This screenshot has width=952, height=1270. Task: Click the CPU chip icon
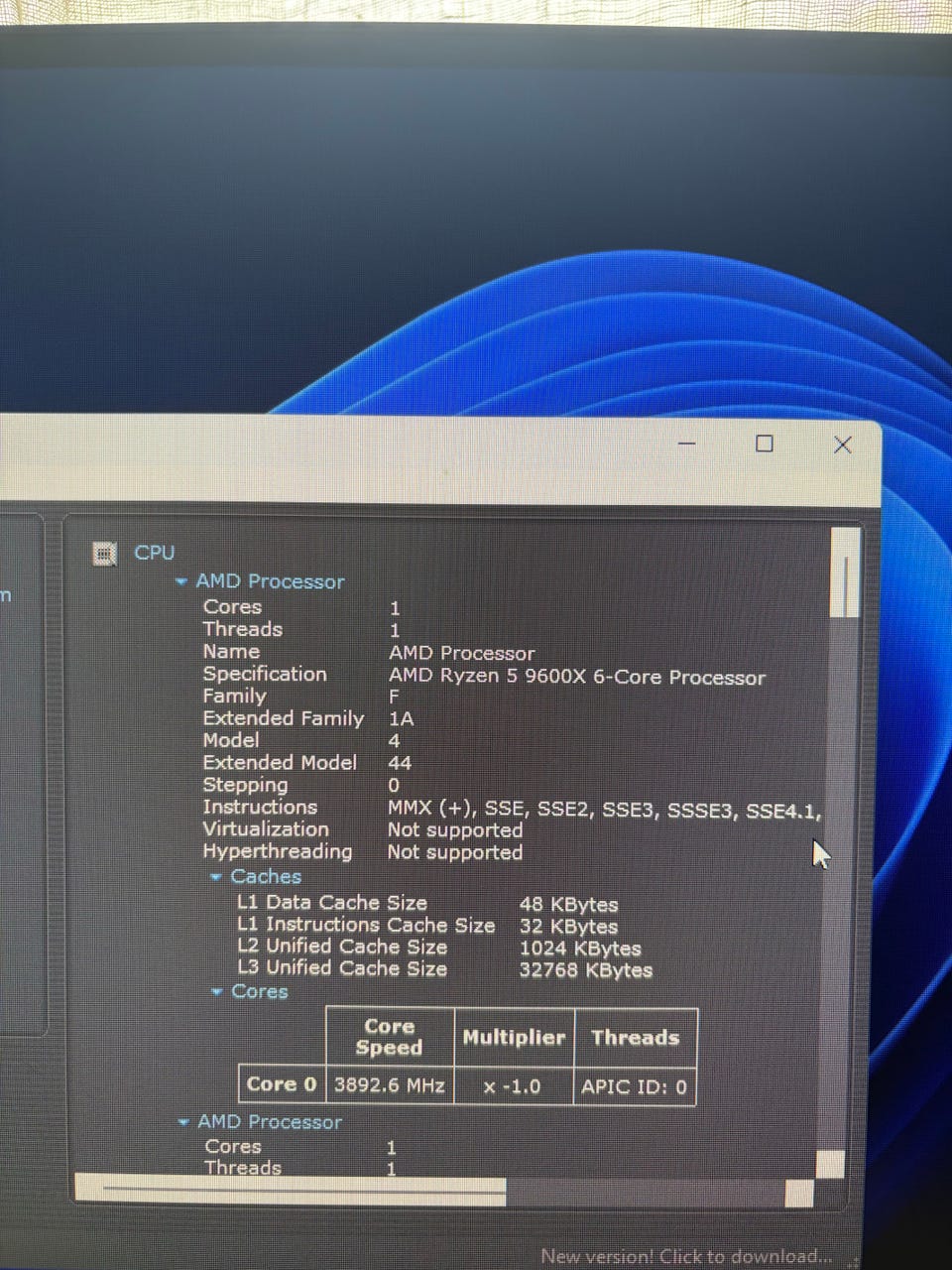coord(104,553)
